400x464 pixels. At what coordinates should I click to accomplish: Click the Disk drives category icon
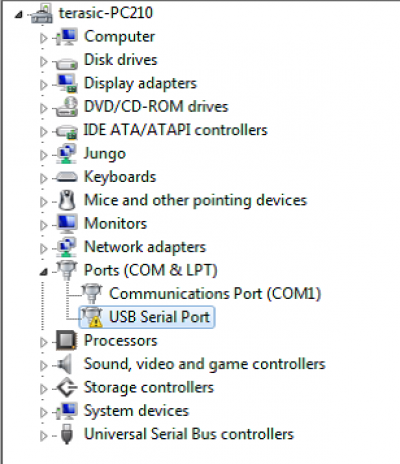[x=67, y=62]
